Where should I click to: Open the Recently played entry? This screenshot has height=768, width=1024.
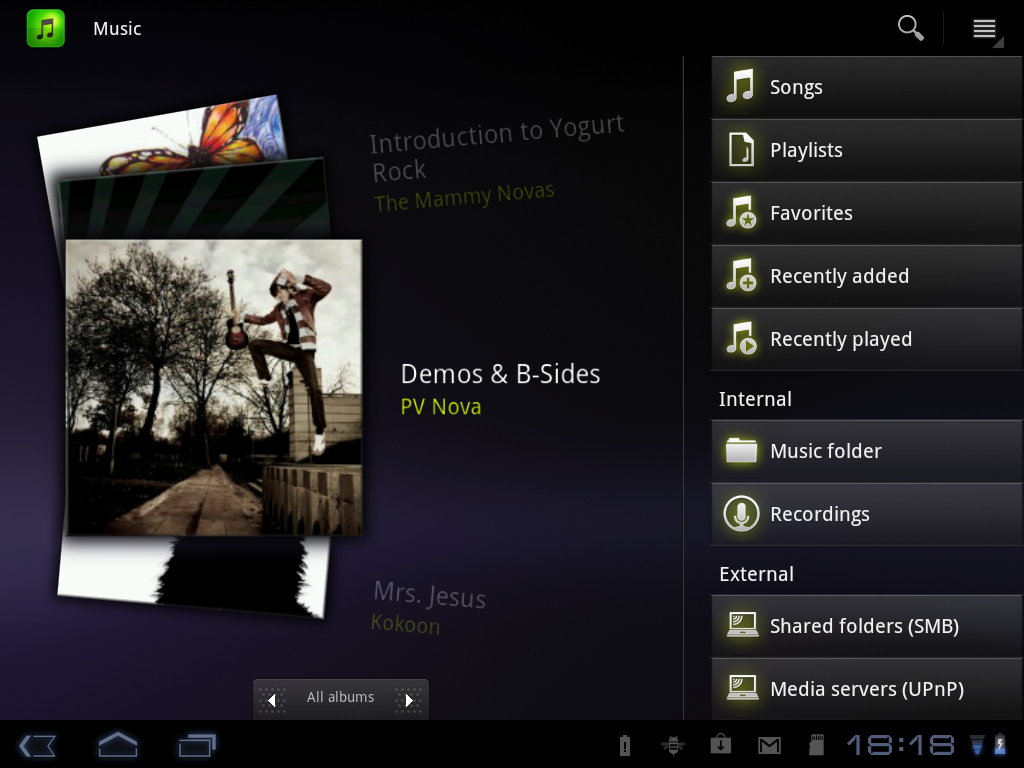(x=867, y=339)
